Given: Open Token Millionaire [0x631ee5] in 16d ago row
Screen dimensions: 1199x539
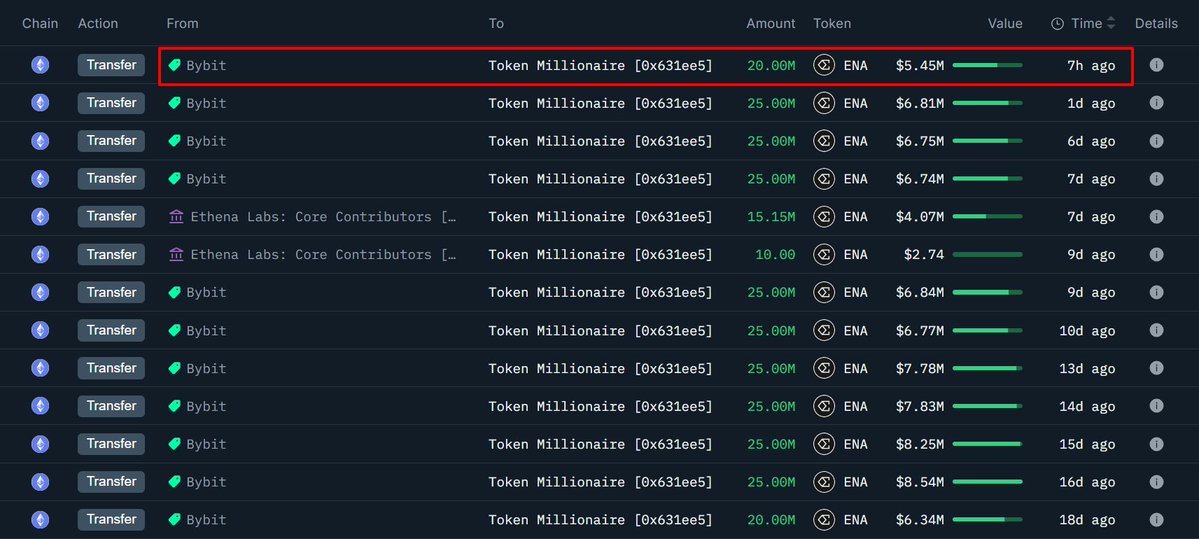Looking at the screenshot, I should 600,482.
